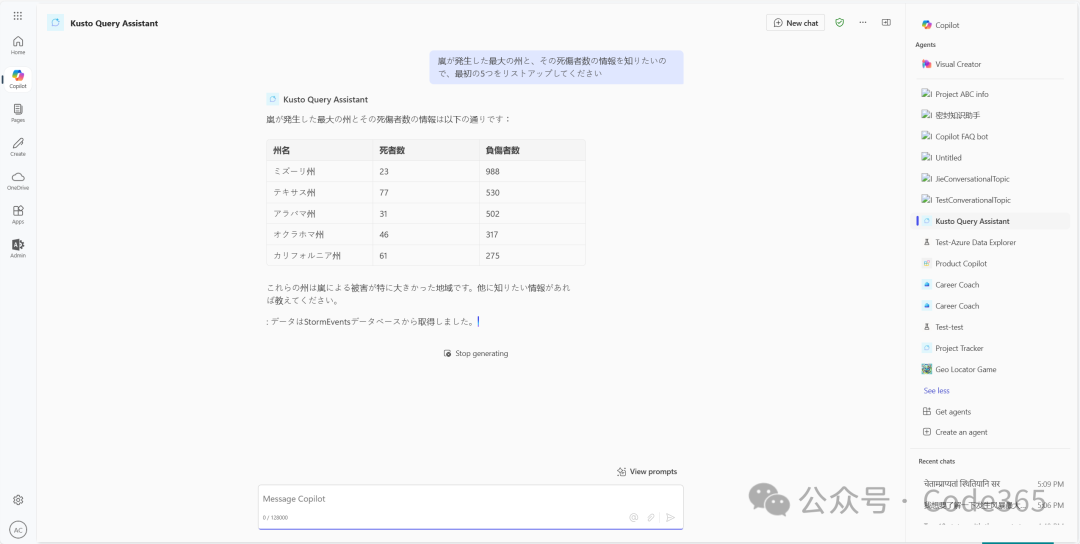This screenshot has width=1080, height=544.
Task: Click the Recent chats heading
Action: coord(937,461)
